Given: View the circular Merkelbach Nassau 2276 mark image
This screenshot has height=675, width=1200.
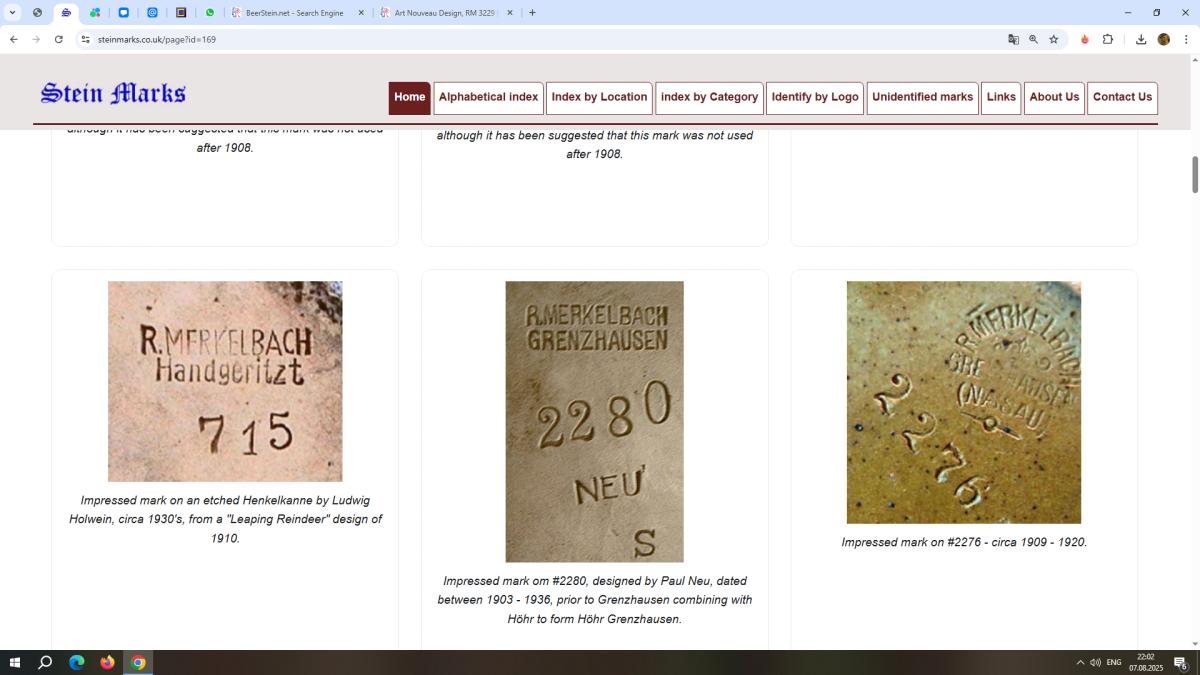Looking at the screenshot, I should [x=964, y=402].
